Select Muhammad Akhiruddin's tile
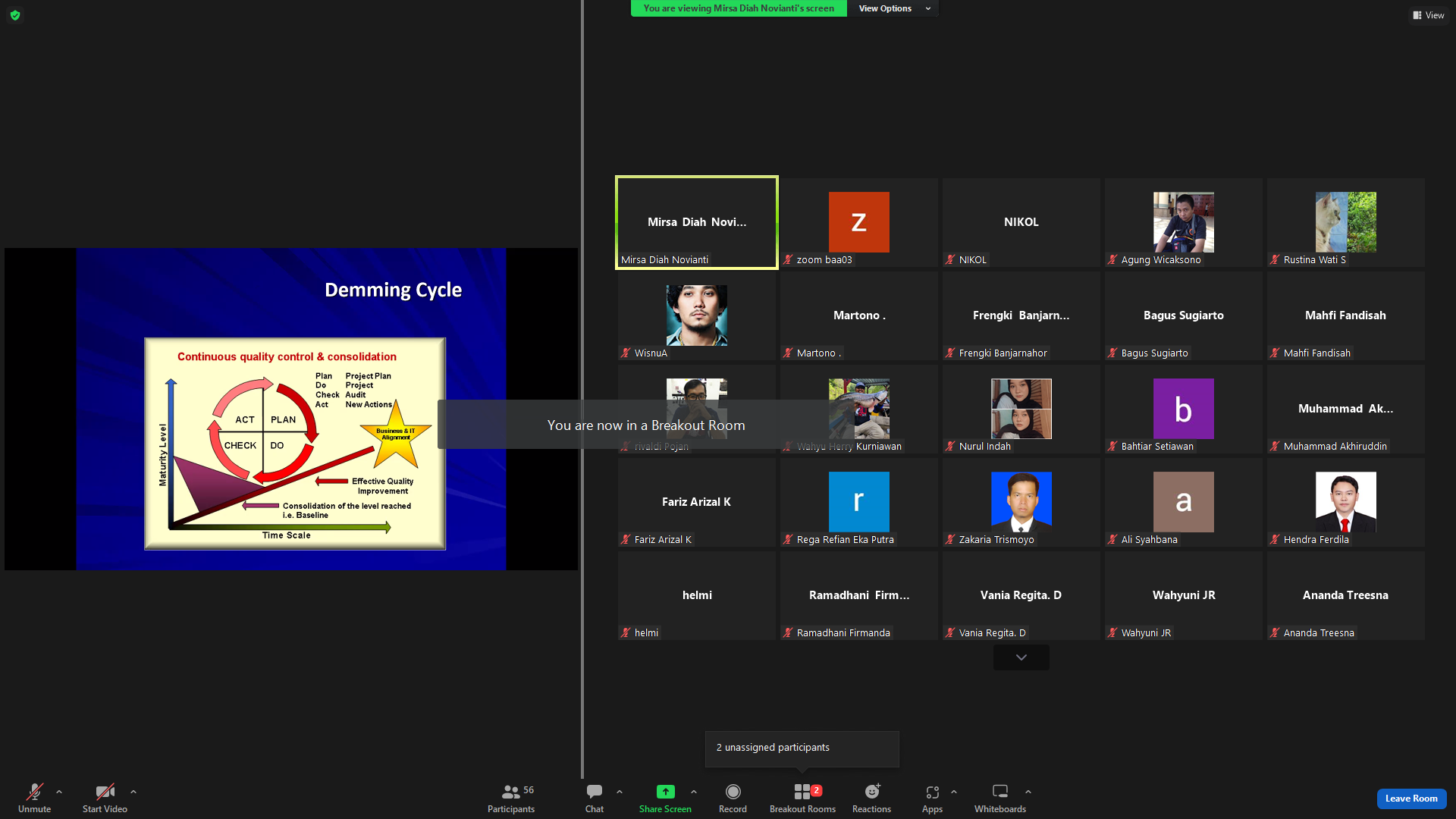Screen dimensions: 1456x819 (x=1346, y=409)
